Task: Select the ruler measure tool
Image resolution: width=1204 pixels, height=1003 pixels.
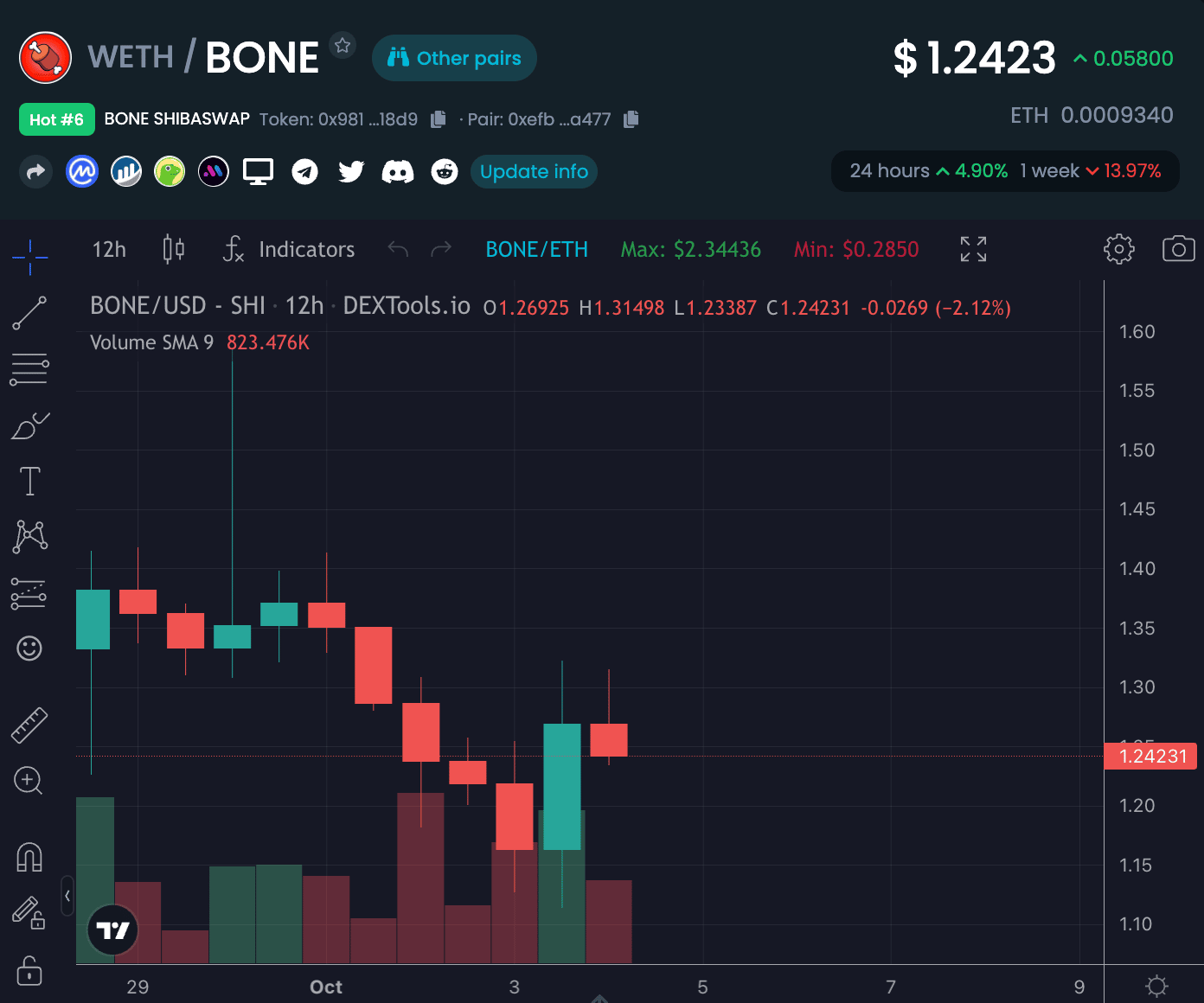Action: (29, 725)
